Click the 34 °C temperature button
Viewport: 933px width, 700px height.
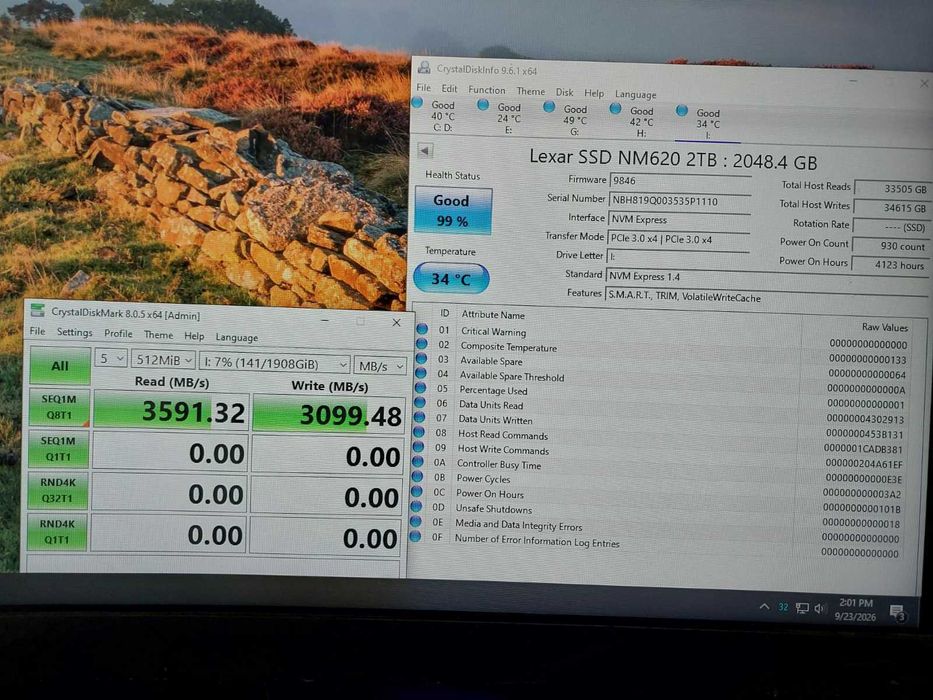pyautogui.click(x=451, y=279)
